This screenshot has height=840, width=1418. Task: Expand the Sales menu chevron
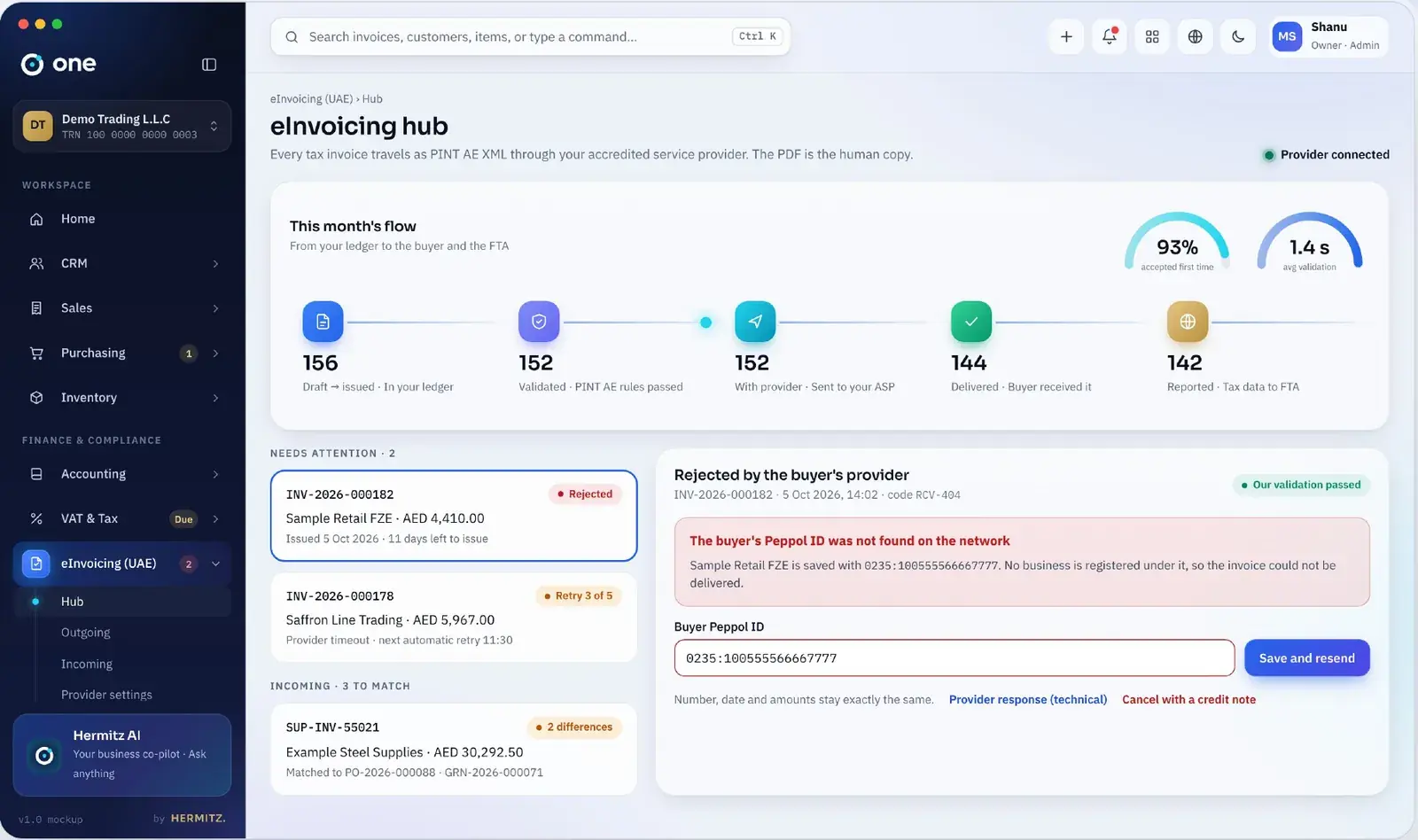(215, 308)
